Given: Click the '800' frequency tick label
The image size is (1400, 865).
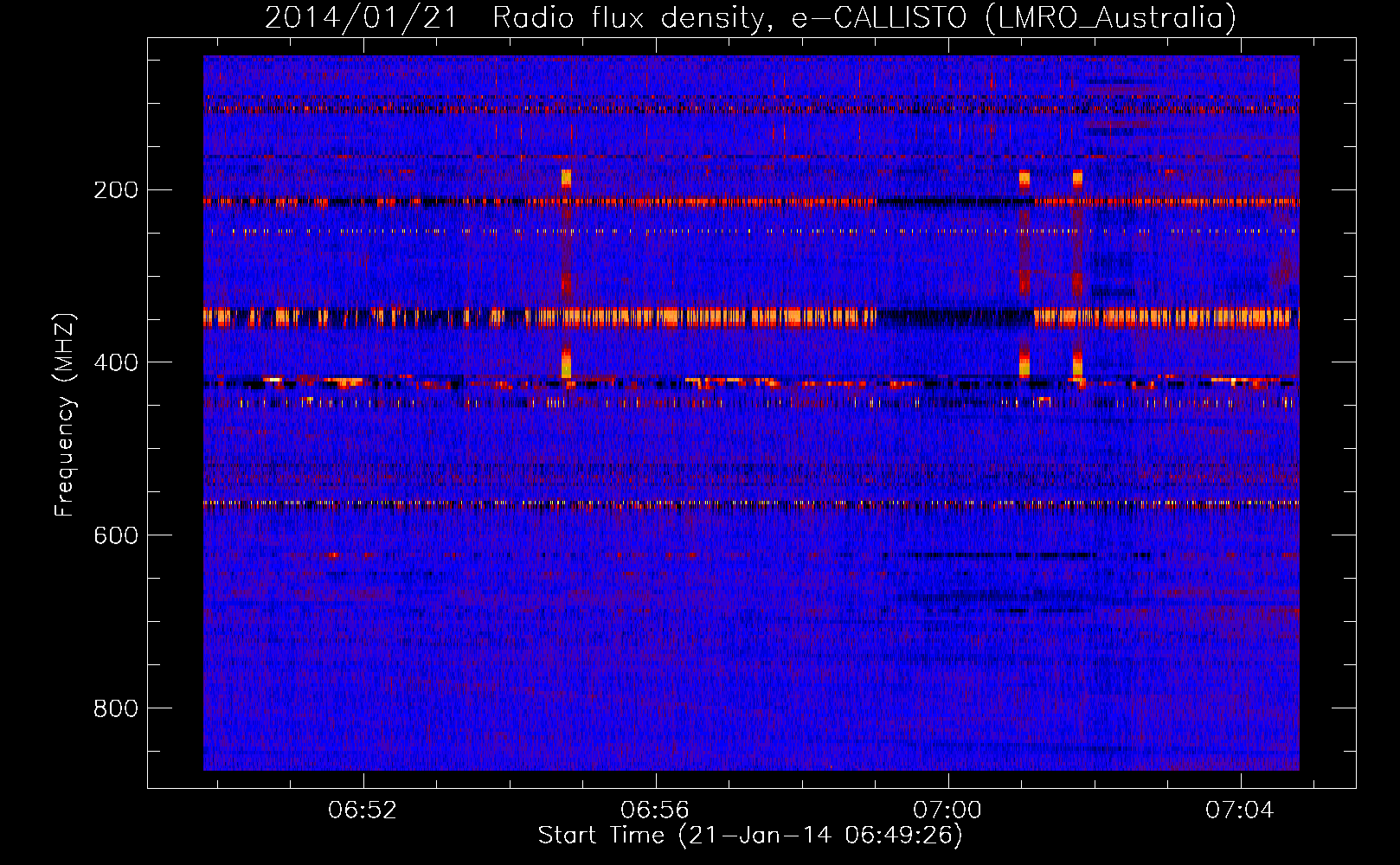Looking at the screenshot, I should pyautogui.click(x=116, y=708).
